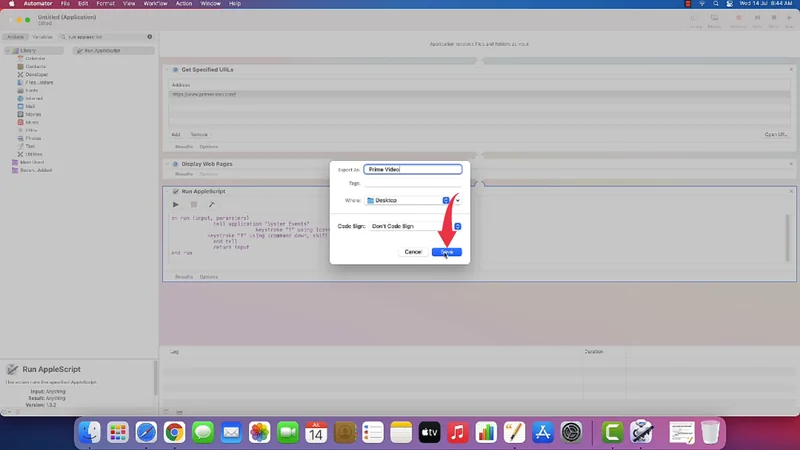Launch Google Chrome from the Dock
The image size is (800, 450).
pos(174,432)
